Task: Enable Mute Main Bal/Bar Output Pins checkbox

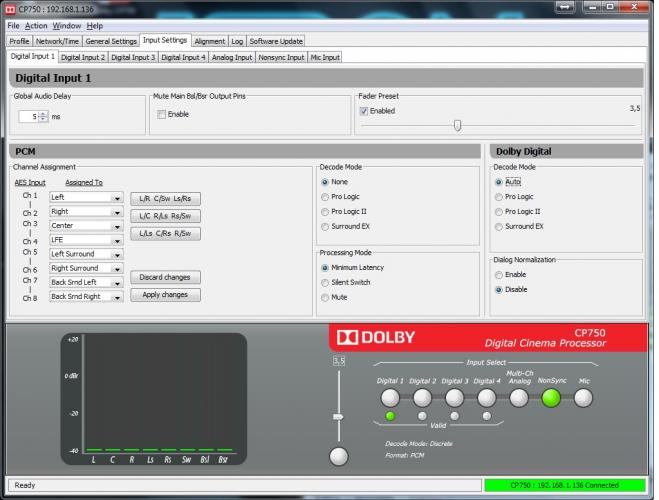Action: pyautogui.click(x=162, y=115)
